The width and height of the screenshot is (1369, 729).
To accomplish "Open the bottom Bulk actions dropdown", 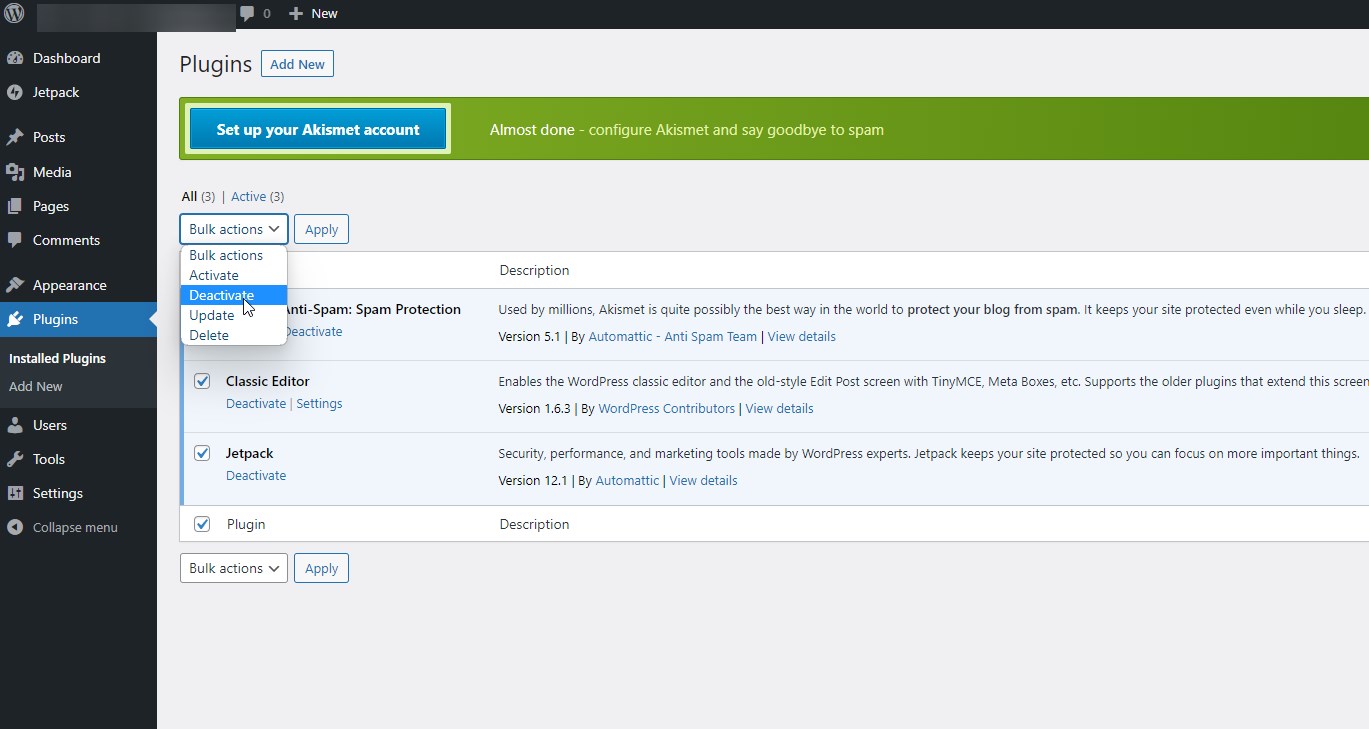I will click(x=233, y=568).
